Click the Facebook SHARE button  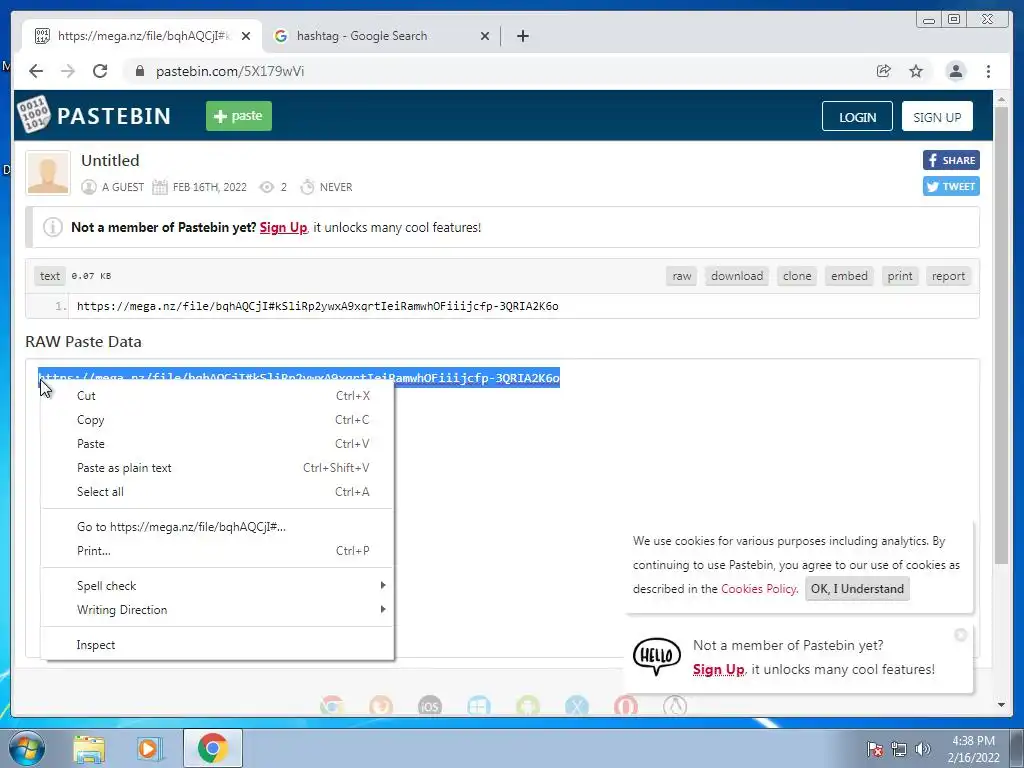click(x=951, y=160)
